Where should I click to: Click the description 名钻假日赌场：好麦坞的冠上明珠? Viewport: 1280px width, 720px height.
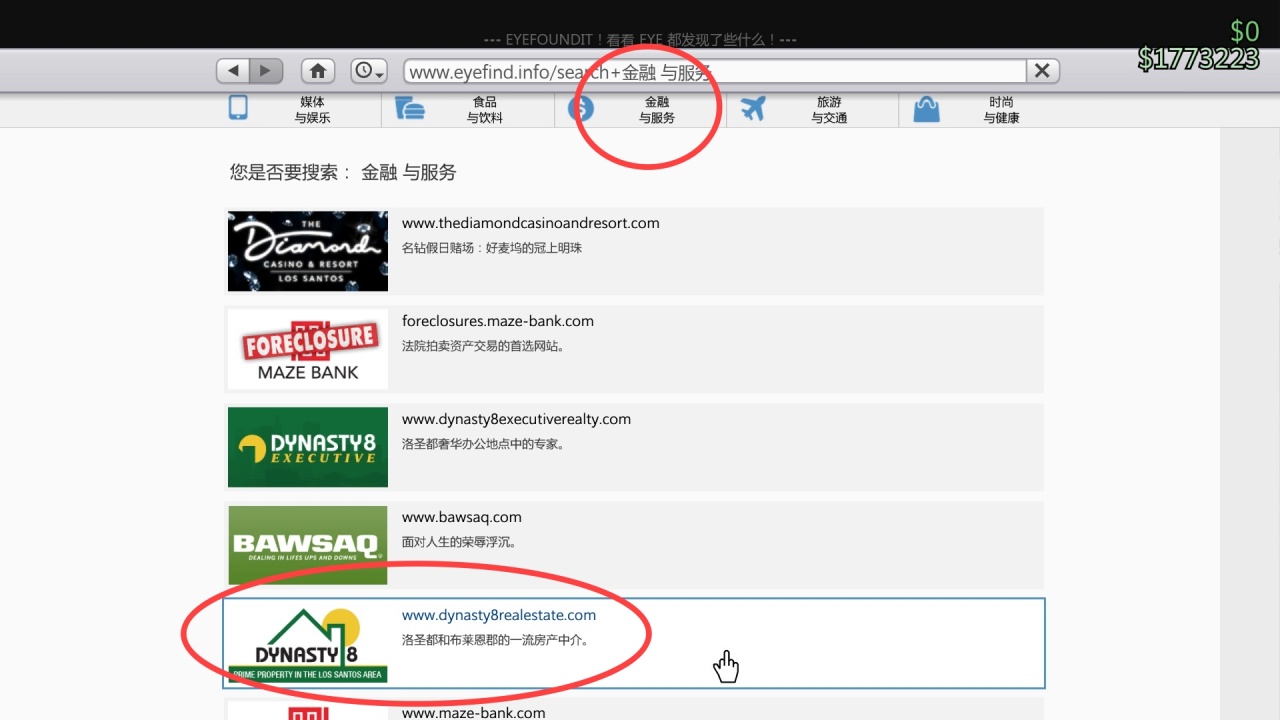pos(492,248)
